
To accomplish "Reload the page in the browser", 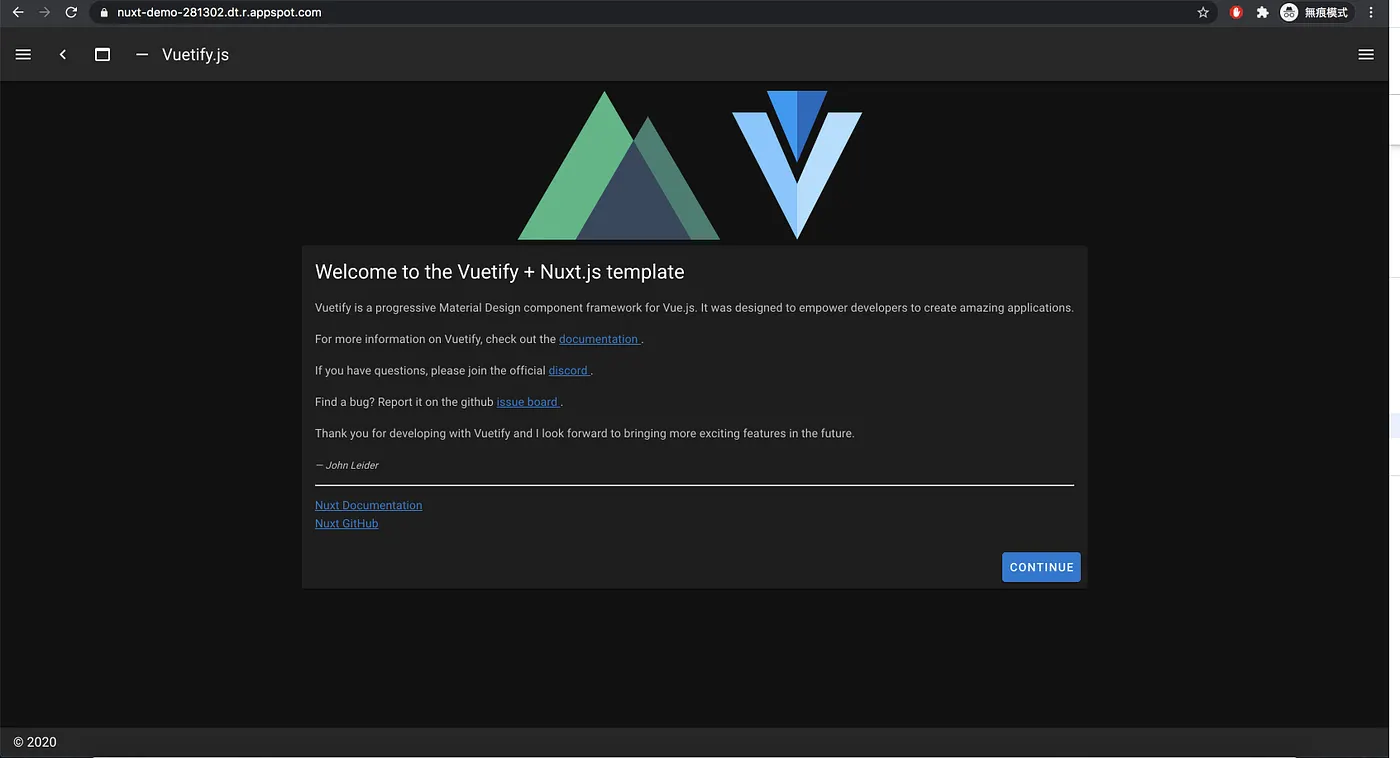I will pyautogui.click(x=71, y=13).
